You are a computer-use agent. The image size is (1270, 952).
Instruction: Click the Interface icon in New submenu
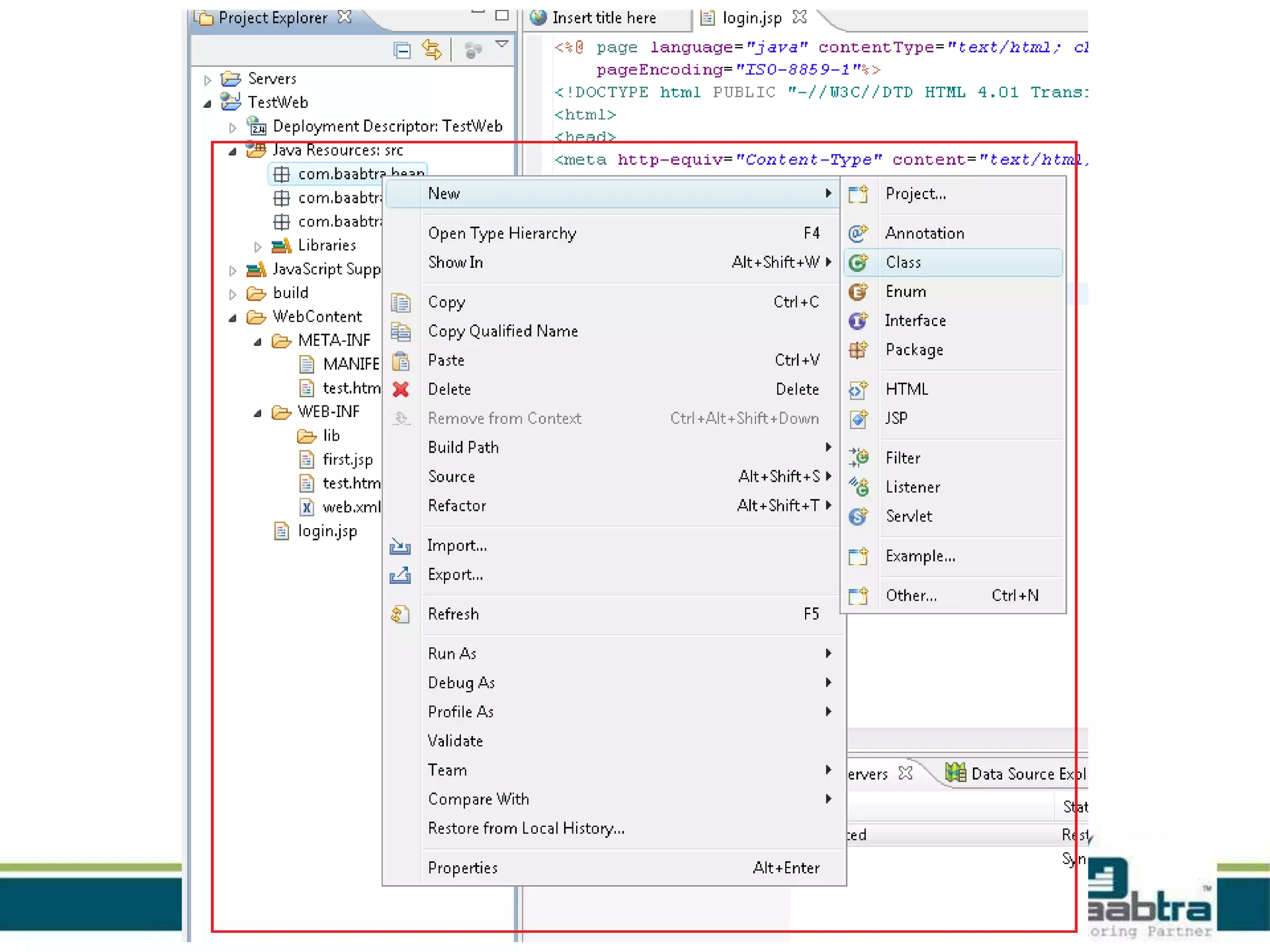tap(858, 321)
